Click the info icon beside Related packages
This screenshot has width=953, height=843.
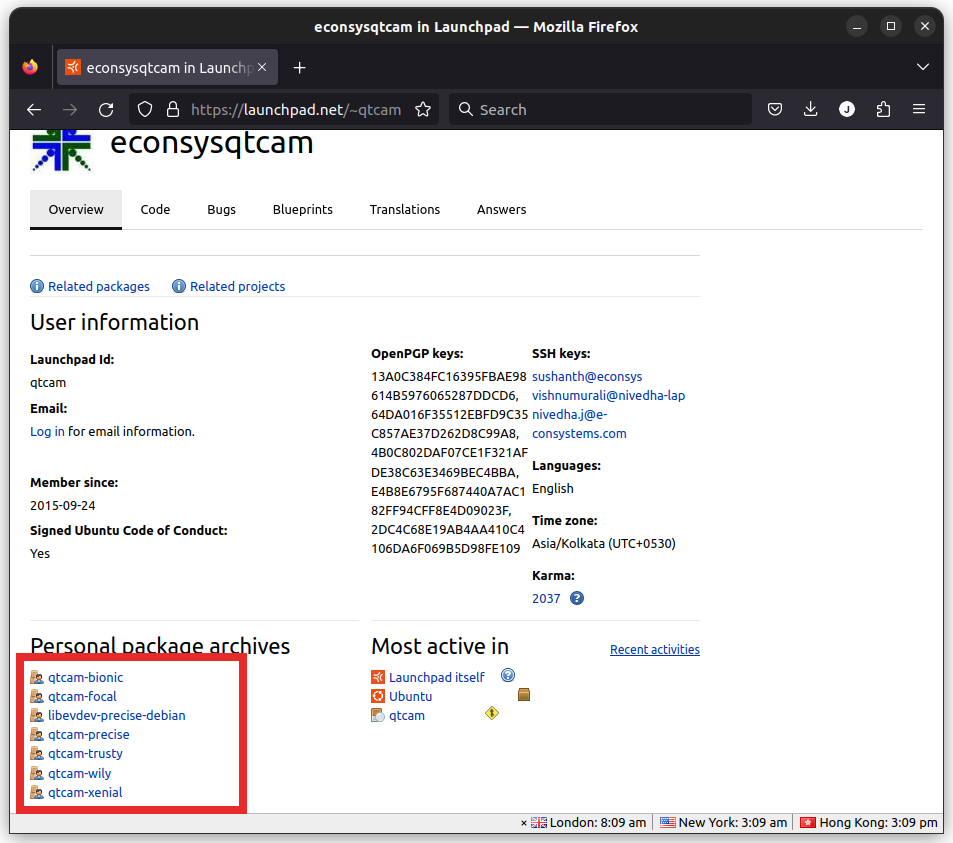[37, 286]
